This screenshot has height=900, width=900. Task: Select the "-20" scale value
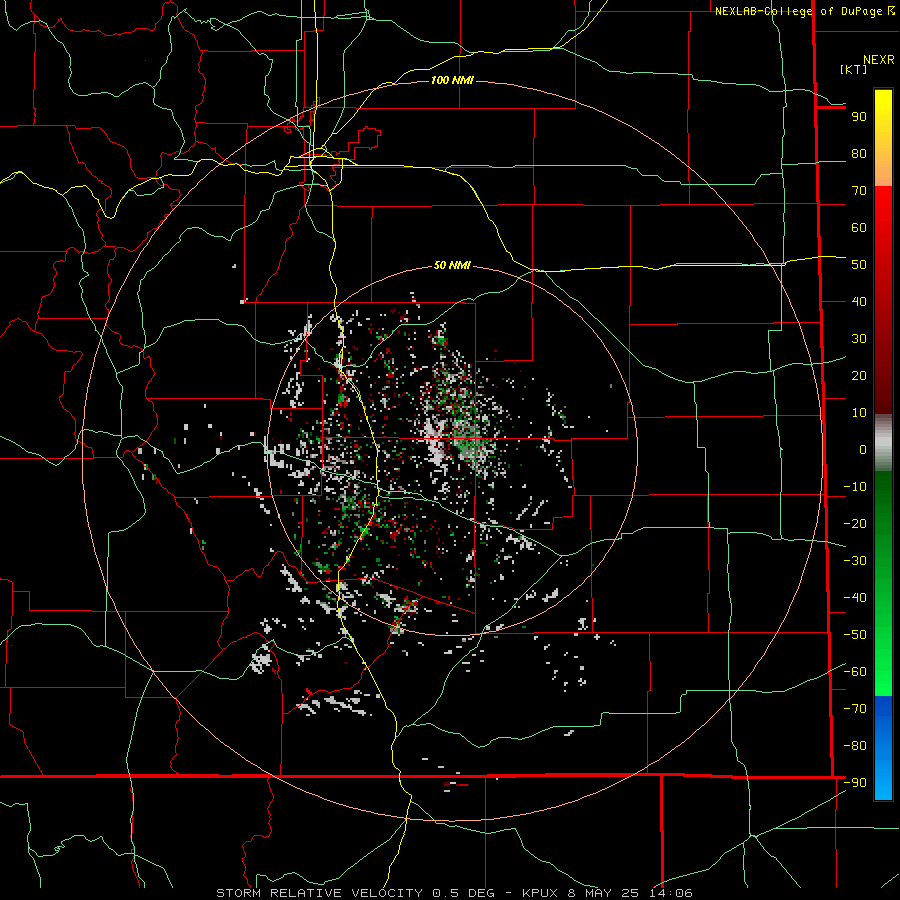pyautogui.click(x=855, y=524)
